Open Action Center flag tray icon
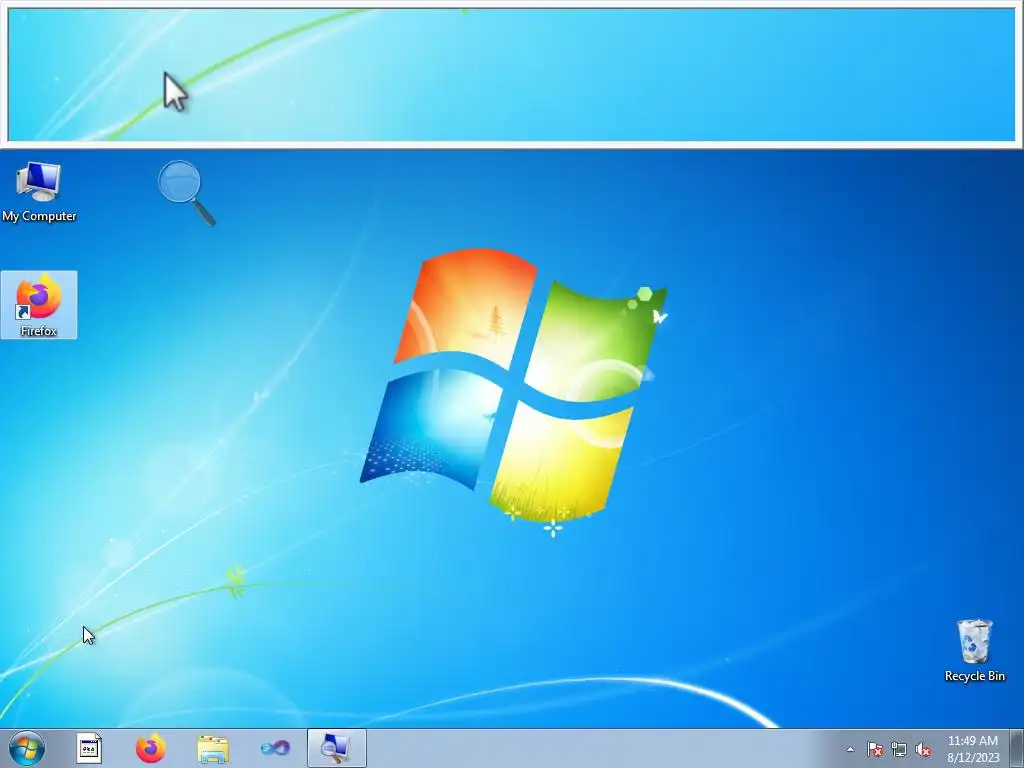1024x768 pixels. tap(875, 749)
